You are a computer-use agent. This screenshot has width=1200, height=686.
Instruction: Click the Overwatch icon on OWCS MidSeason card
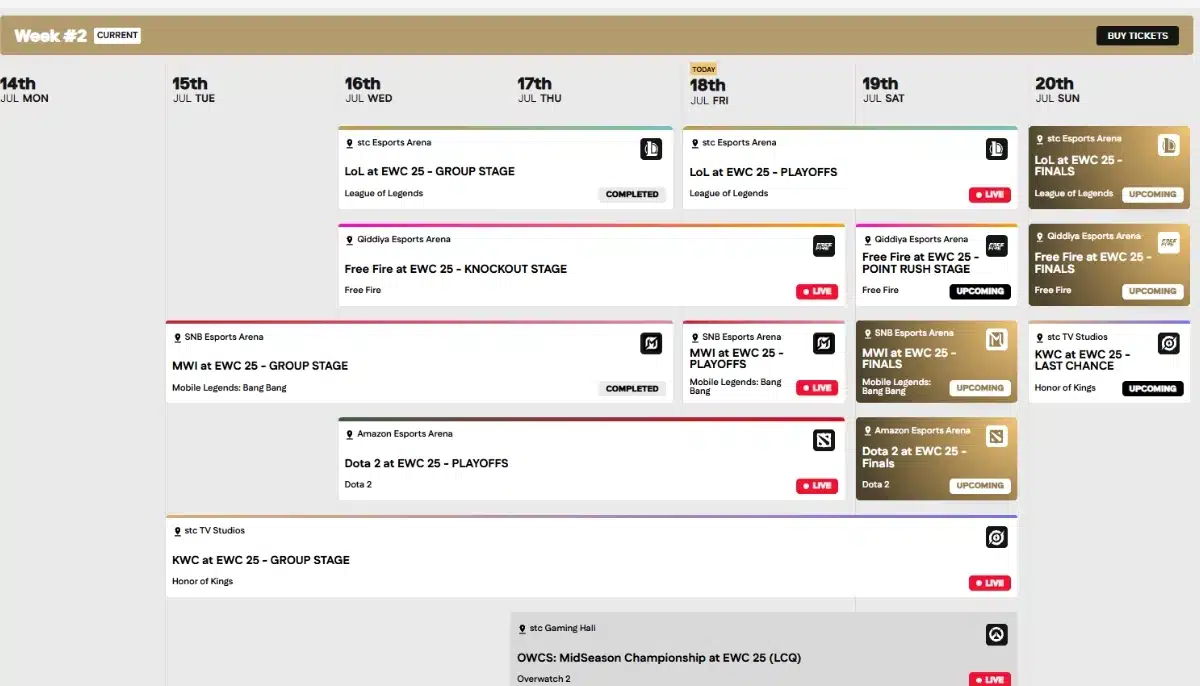996,634
